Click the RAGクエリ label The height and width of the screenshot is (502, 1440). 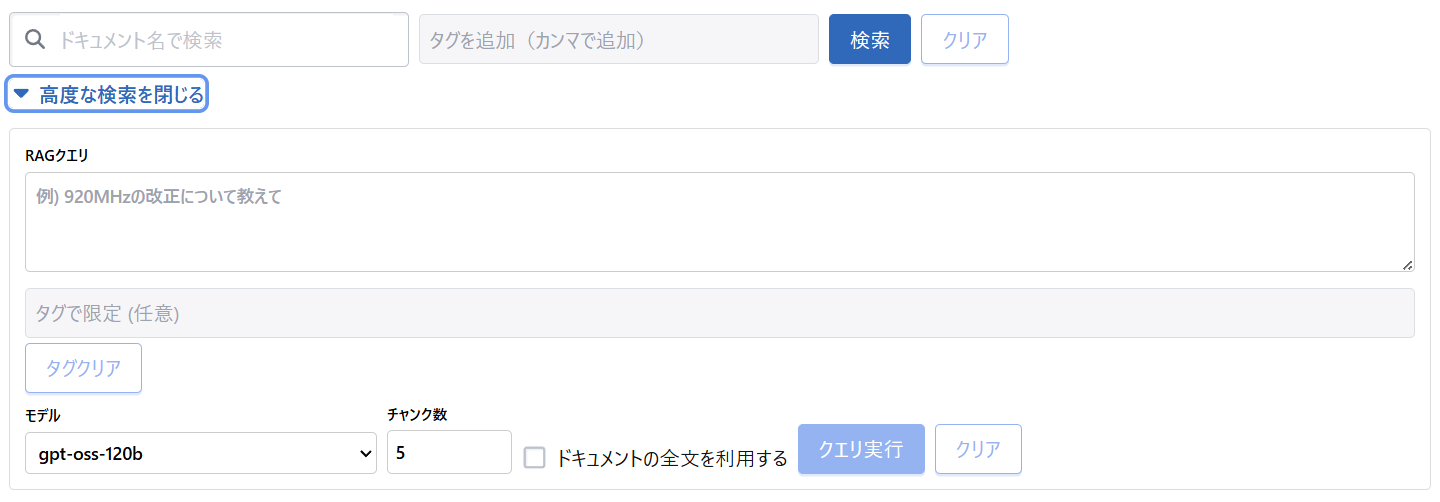[x=57, y=154]
